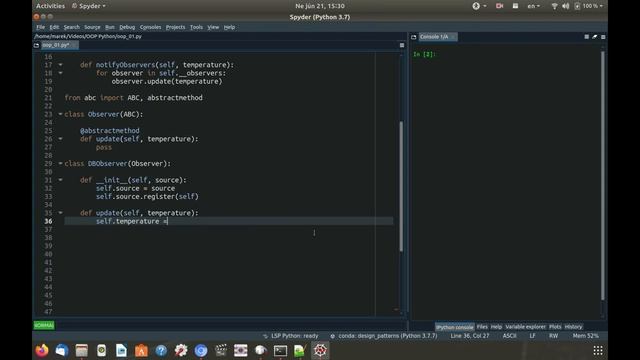Open the editor pane options menu icon
The image size is (640, 360).
tap(402, 45)
